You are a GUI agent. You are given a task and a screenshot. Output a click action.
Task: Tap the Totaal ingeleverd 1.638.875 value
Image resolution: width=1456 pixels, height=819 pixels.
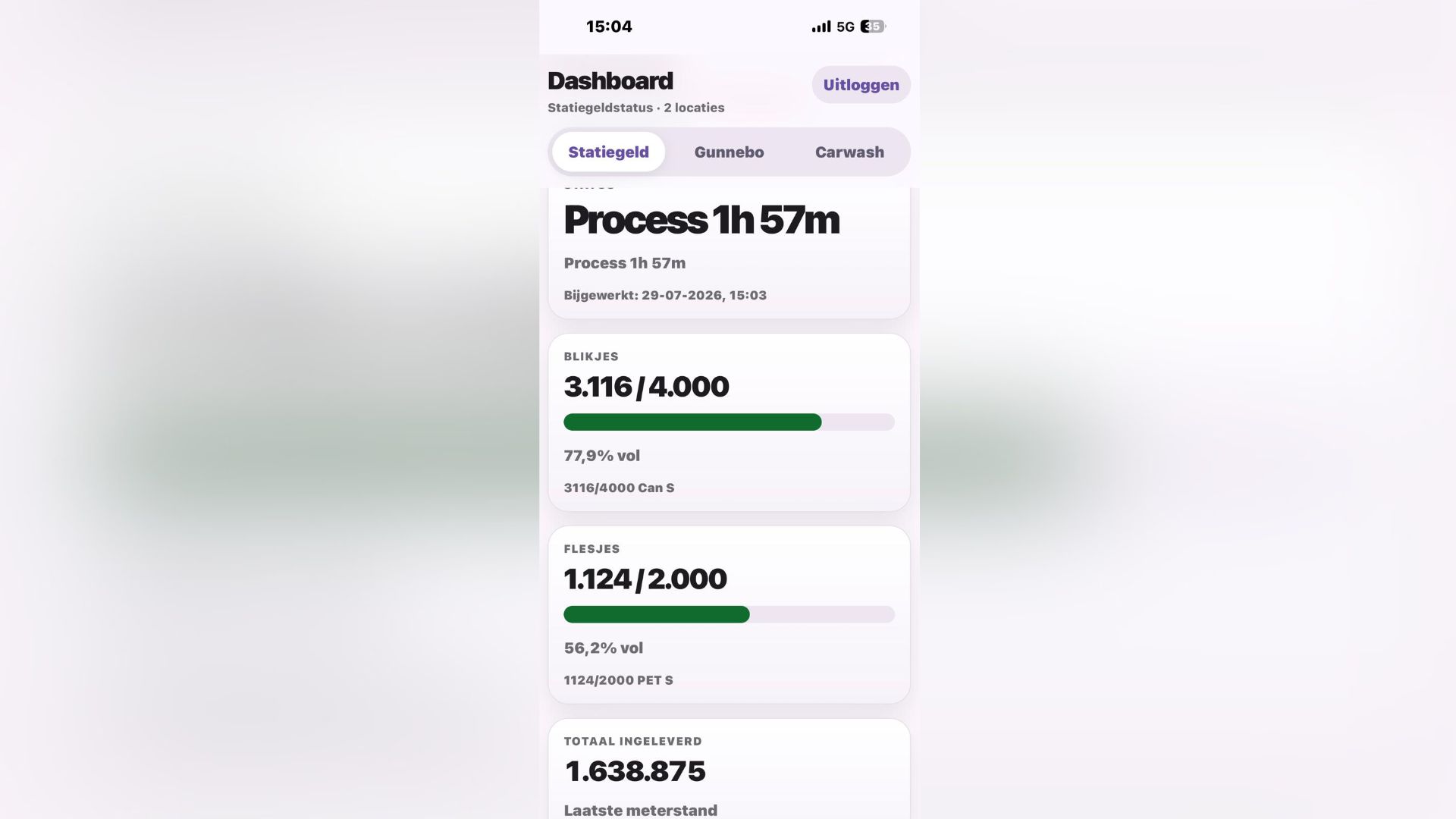tap(635, 771)
